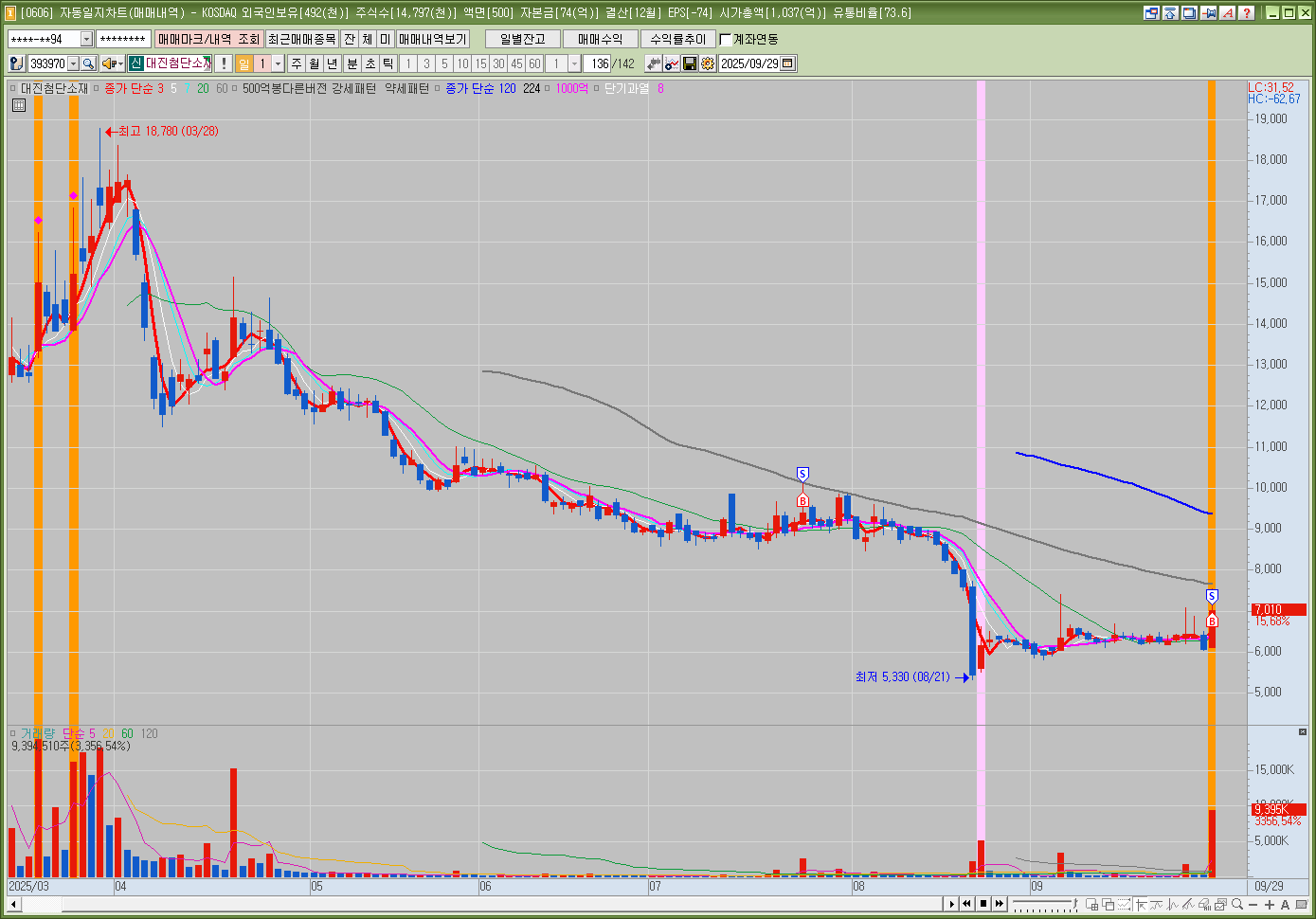Click 최근매매종목 button
Image resolution: width=1316 pixels, height=919 pixels.
(301, 39)
